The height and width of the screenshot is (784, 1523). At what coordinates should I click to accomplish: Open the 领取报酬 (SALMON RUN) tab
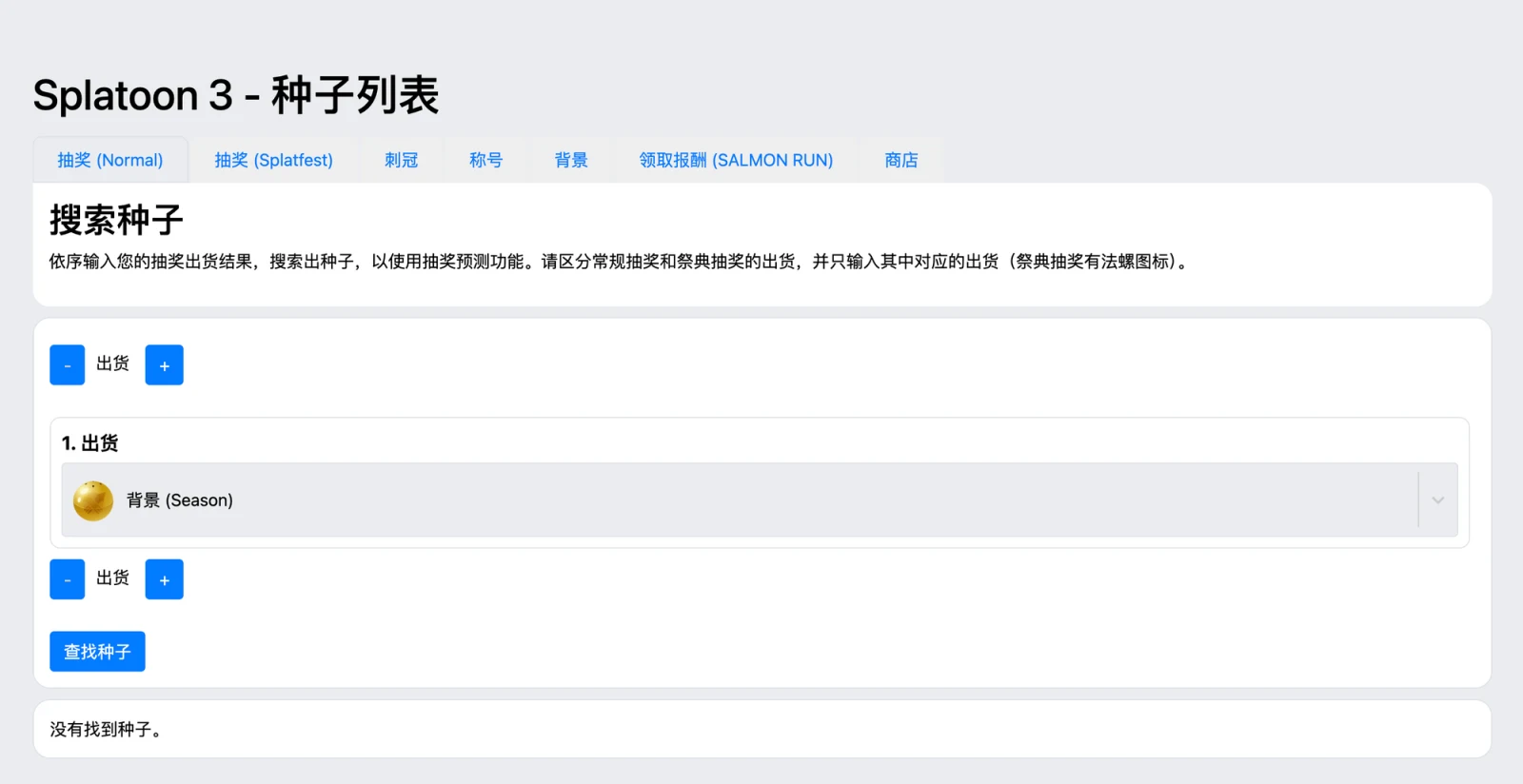(x=736, y=160)
